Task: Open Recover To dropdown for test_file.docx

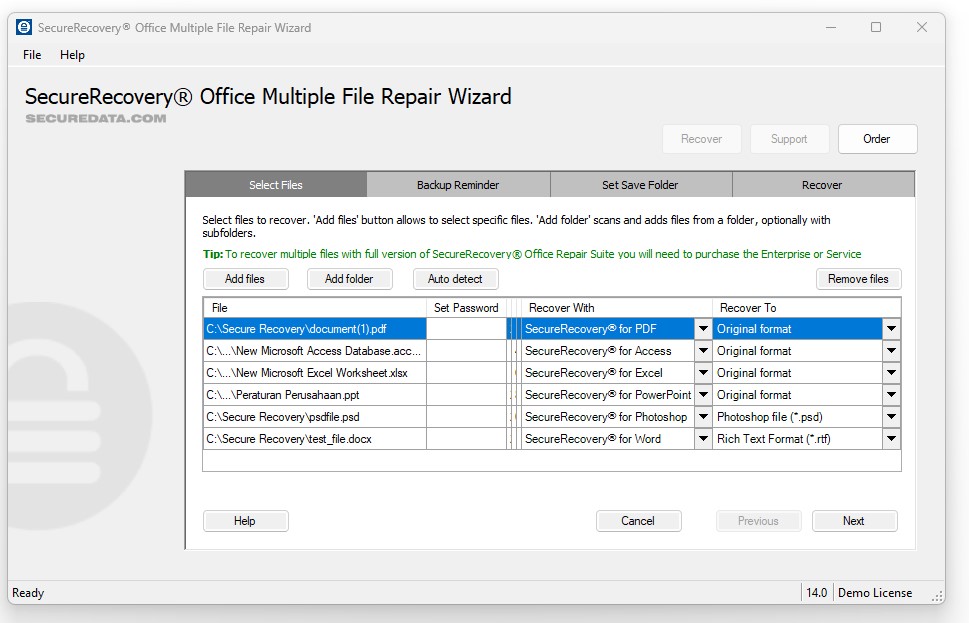Action: (x=890, y=438)
